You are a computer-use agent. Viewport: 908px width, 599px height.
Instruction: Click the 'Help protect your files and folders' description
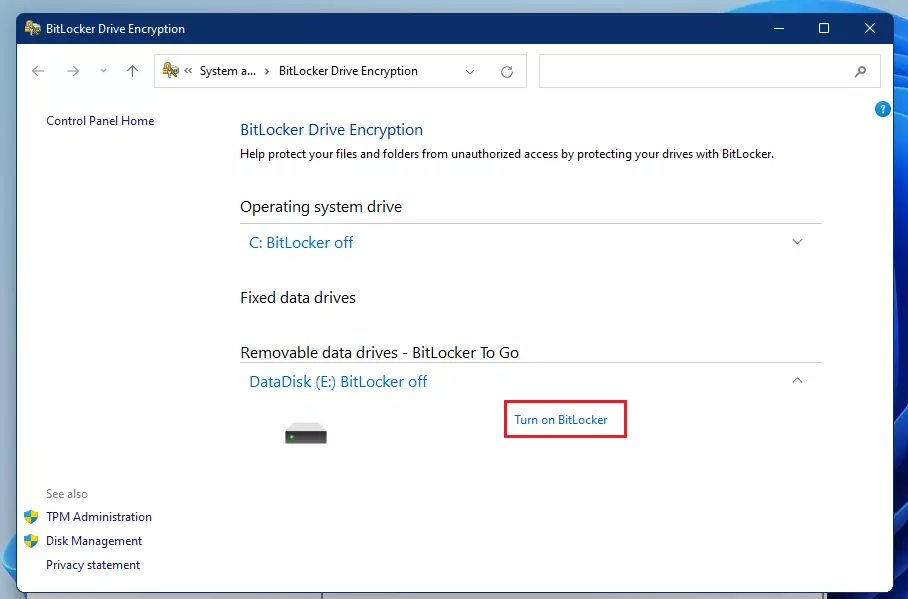pos(507,154)
